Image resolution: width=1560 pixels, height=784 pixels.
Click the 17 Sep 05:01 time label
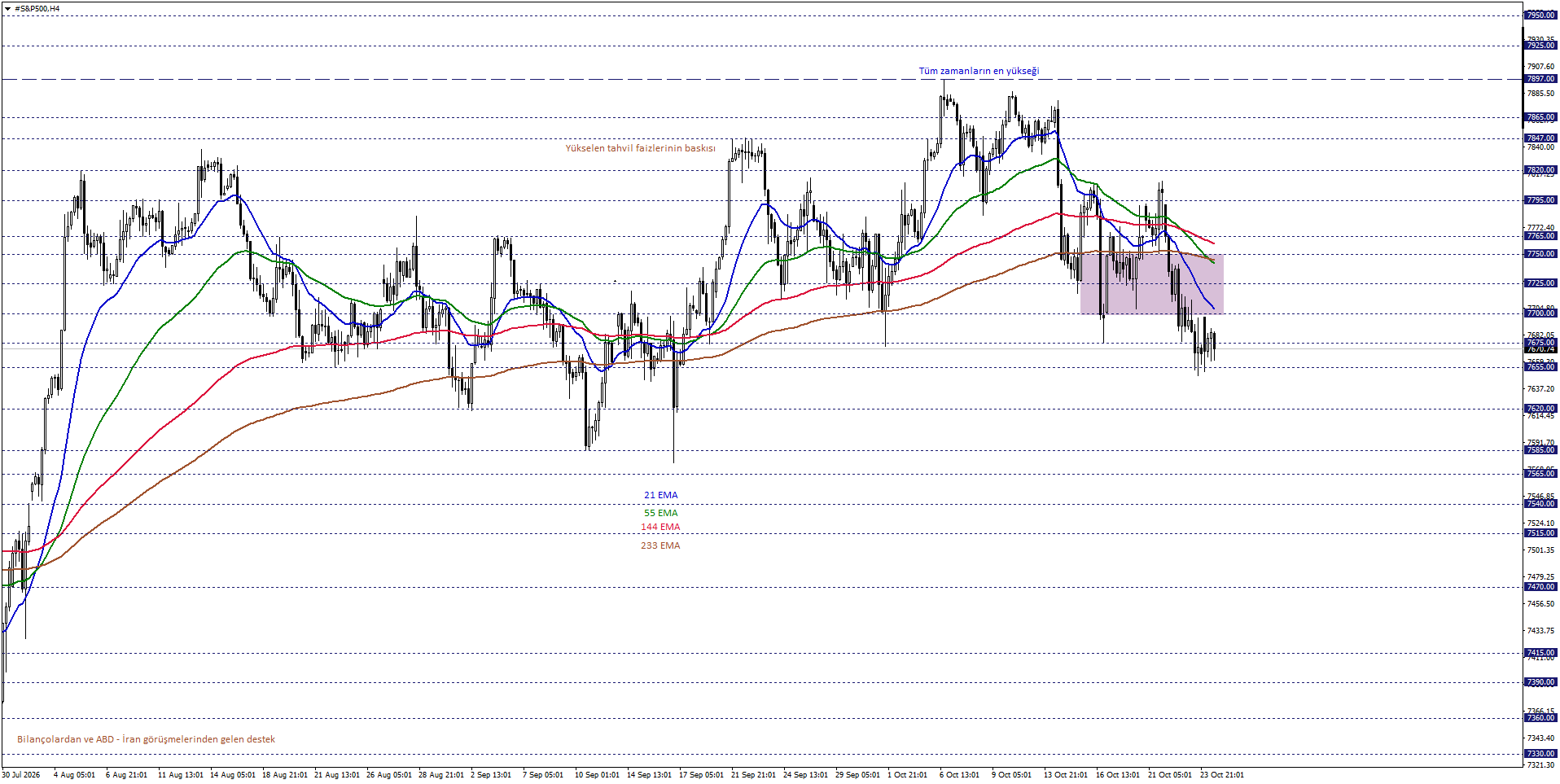702,775
